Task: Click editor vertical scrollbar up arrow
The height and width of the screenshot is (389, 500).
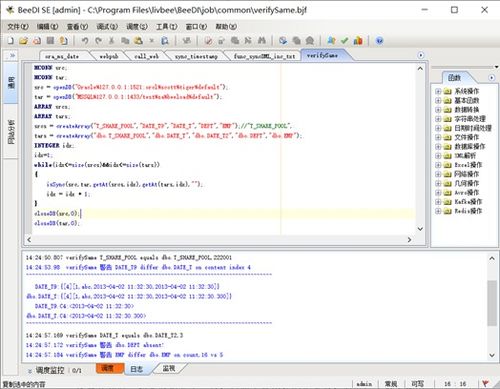Action: click(x=420, y=68)
